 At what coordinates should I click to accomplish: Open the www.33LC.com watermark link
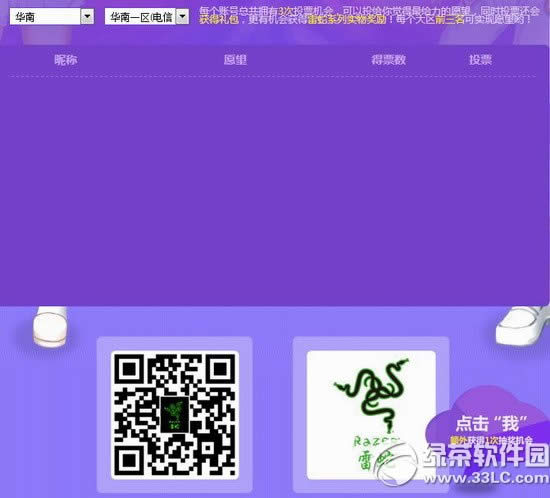tap(487, 478)
